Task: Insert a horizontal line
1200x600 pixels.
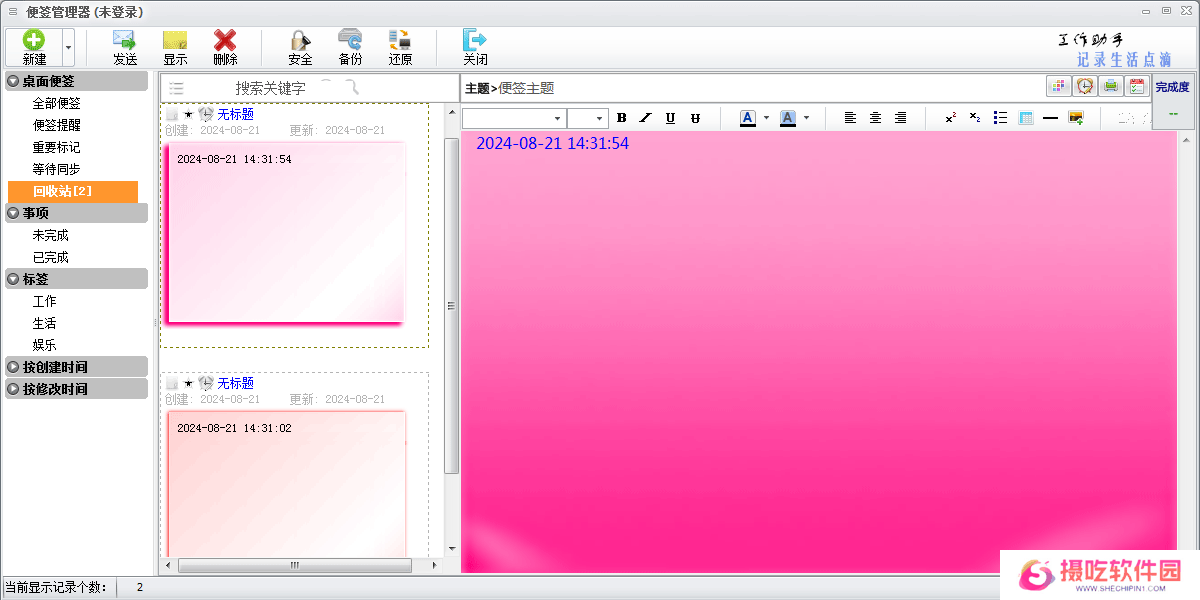Action: 1050,118
